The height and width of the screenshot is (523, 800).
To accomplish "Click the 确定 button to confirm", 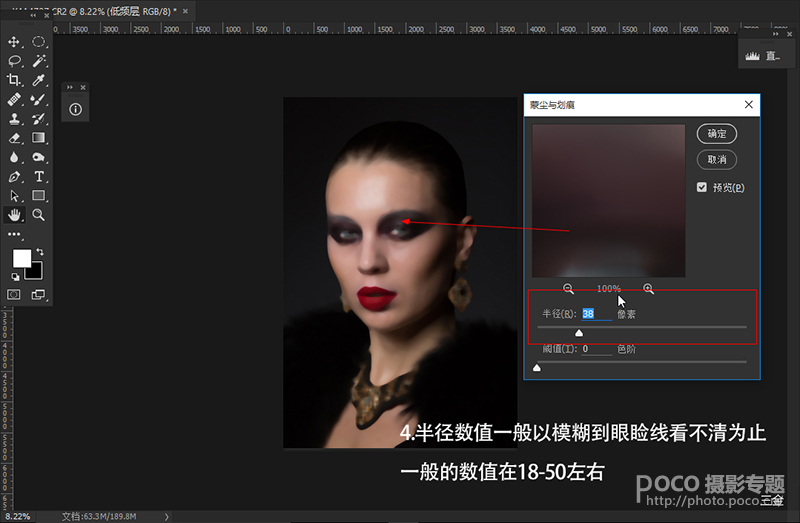I will coord(716,133).
